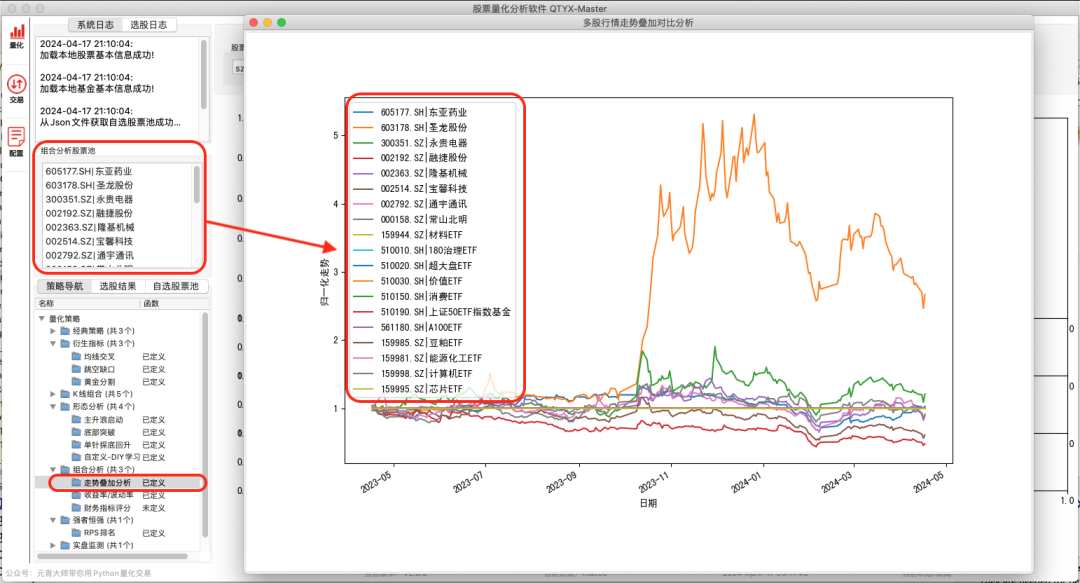
Task: Expand the 经典策略 (共3个) node
Action: pyautogui.click(x=53, y=331)
